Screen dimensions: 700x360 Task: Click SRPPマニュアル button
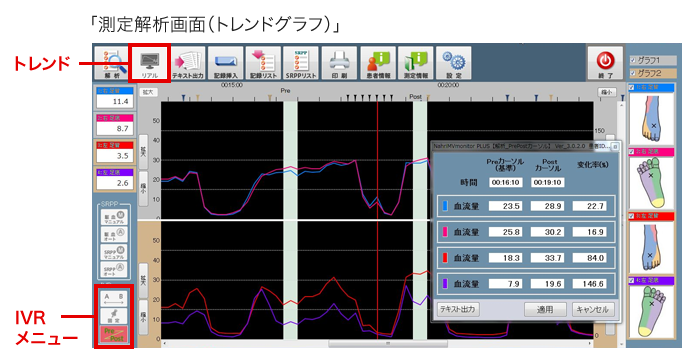tap(115, 252)
